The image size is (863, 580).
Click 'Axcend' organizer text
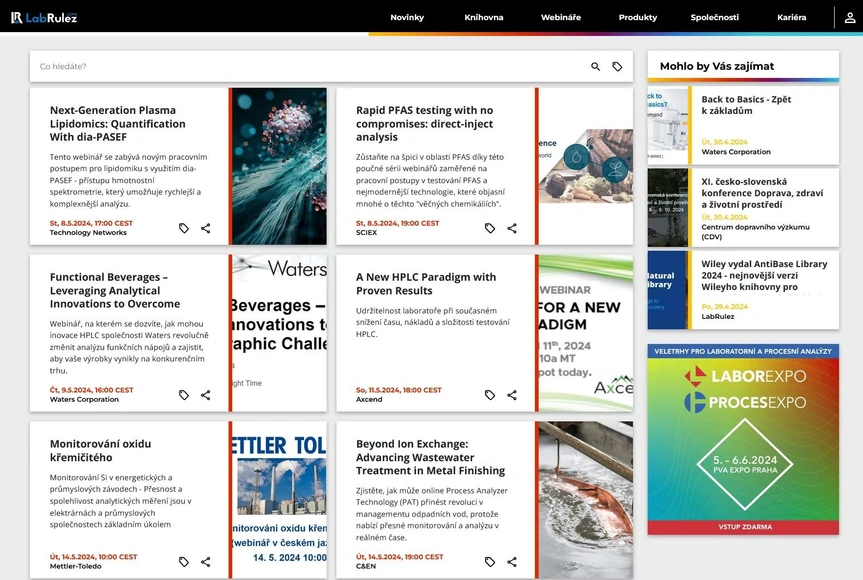(369, 400)
